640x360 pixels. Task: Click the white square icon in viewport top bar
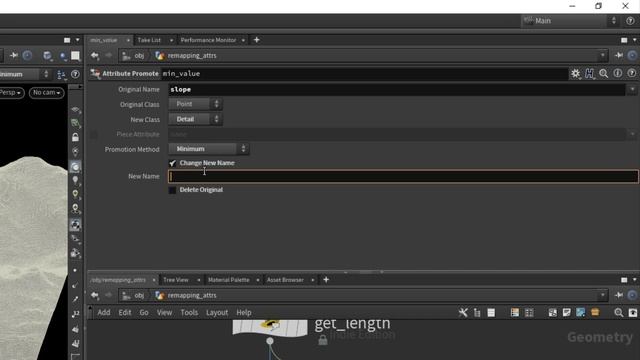click(76, 56)
